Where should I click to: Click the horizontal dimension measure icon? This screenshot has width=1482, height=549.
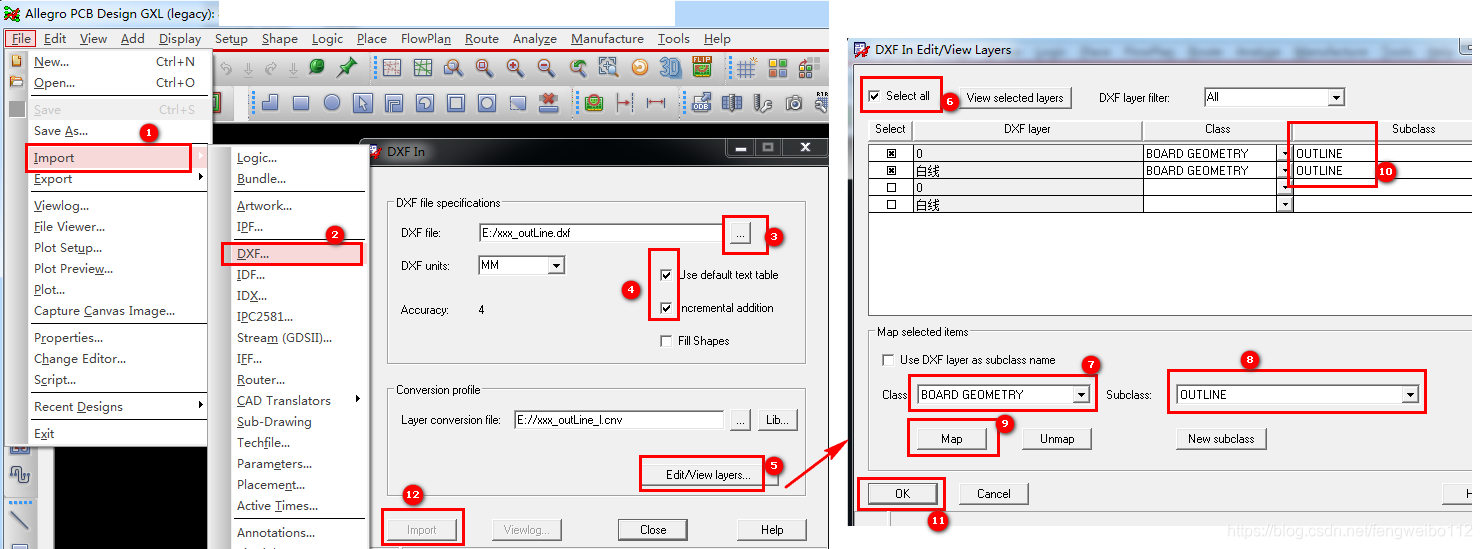[x=655, y=103]
